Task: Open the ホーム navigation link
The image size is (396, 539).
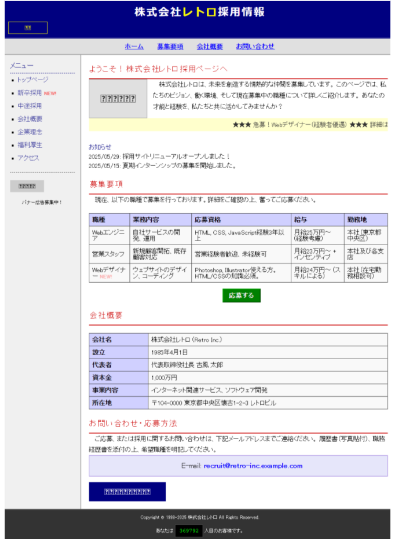Action: click(x=134, y=46)
